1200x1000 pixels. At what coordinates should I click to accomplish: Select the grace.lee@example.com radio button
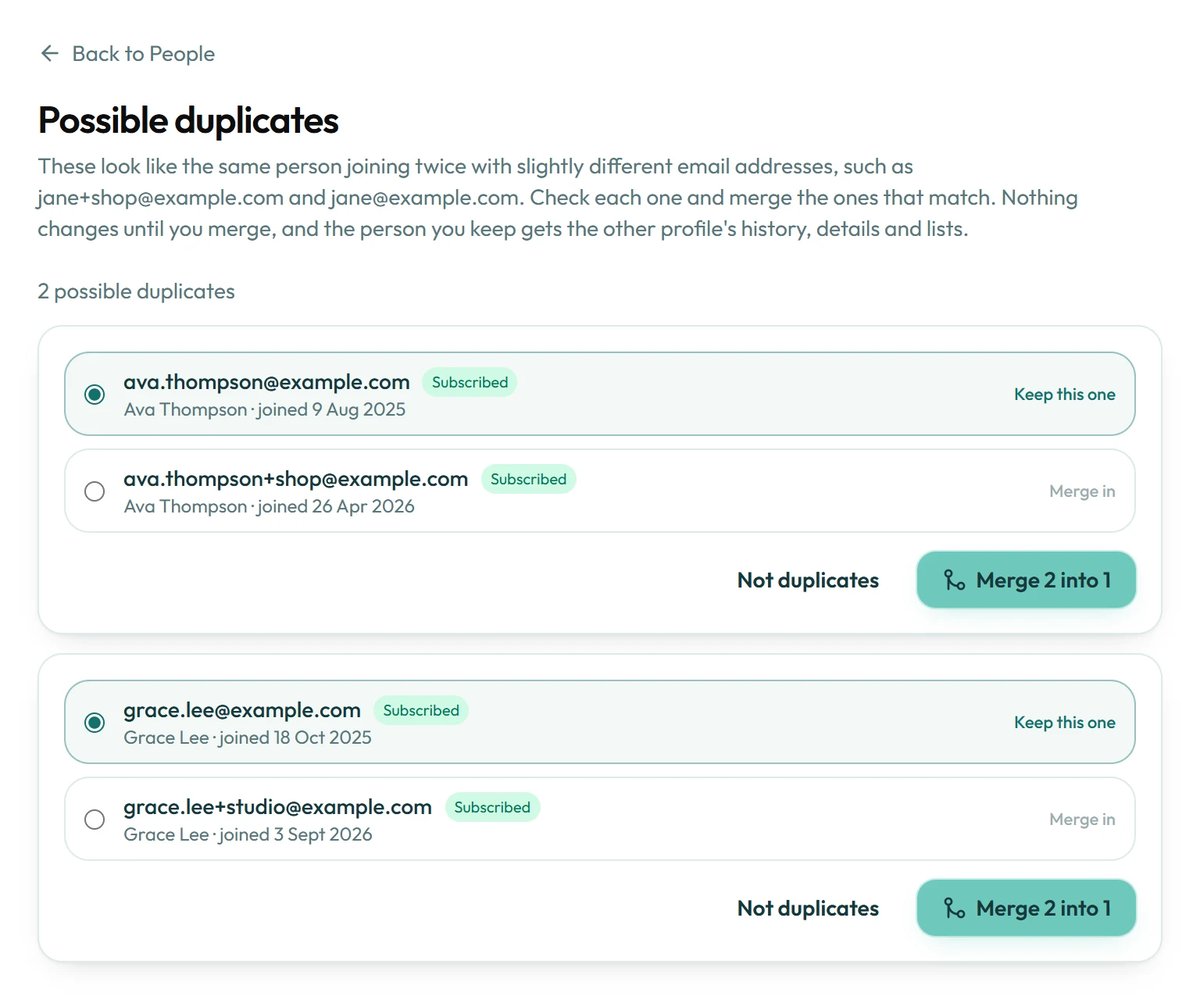95,722
